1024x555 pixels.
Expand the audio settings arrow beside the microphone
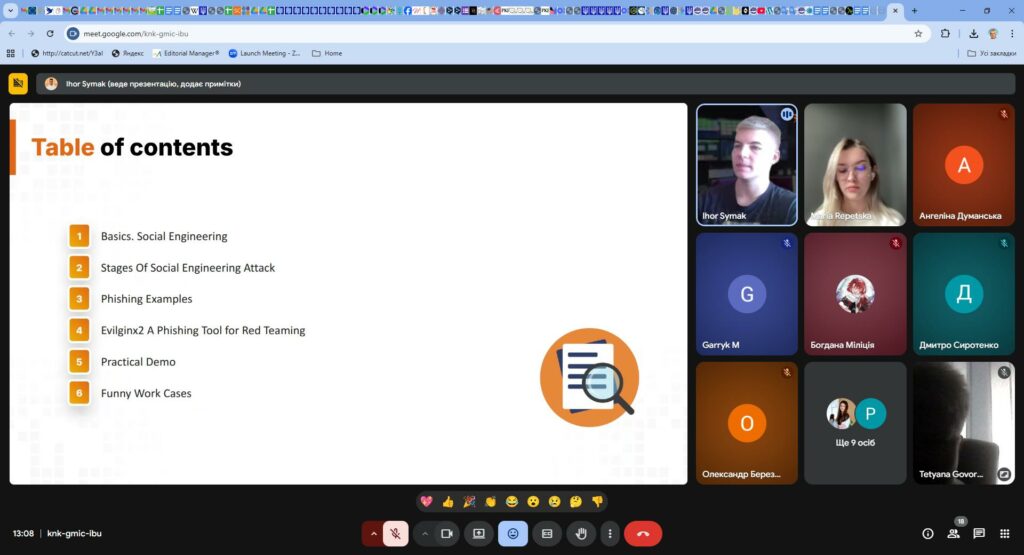point(374,534)
